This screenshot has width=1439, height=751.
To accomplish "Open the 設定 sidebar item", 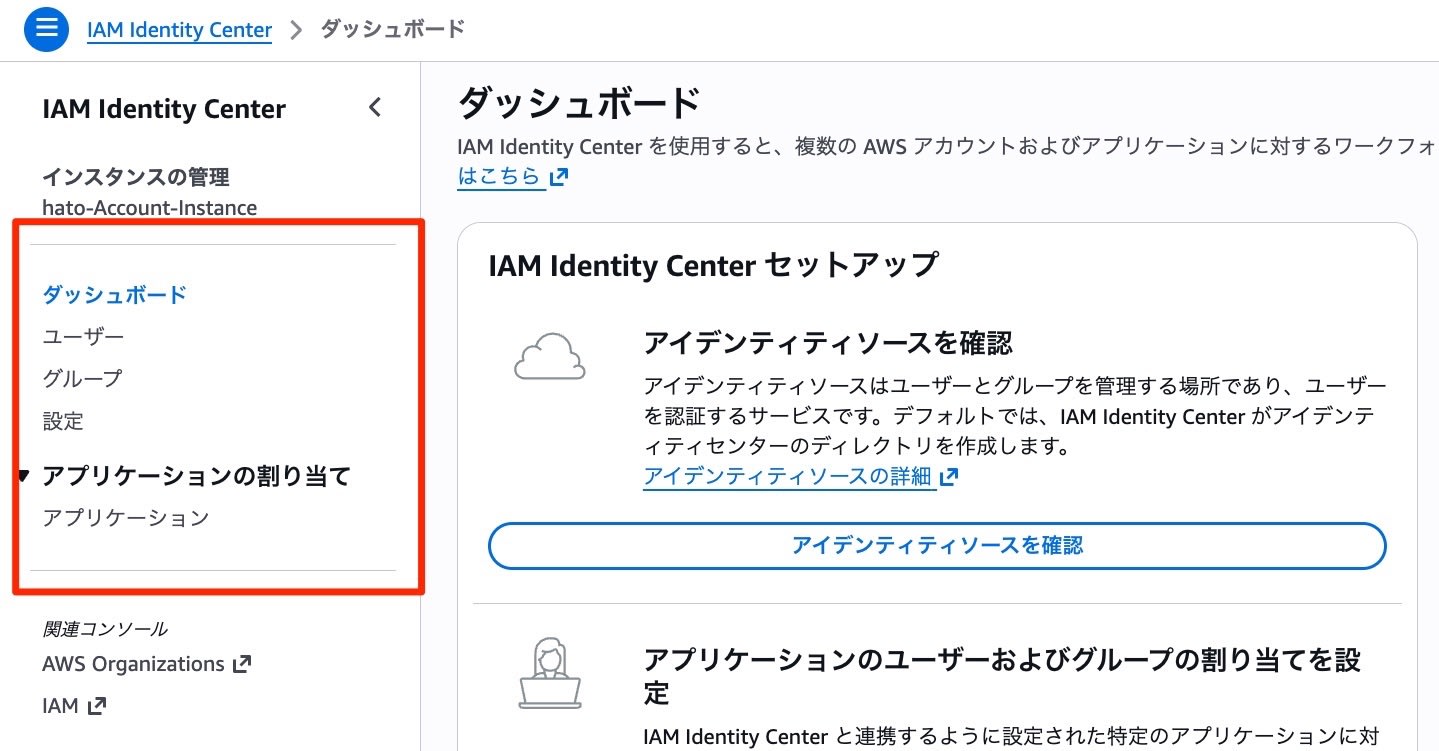I will 63,421.
